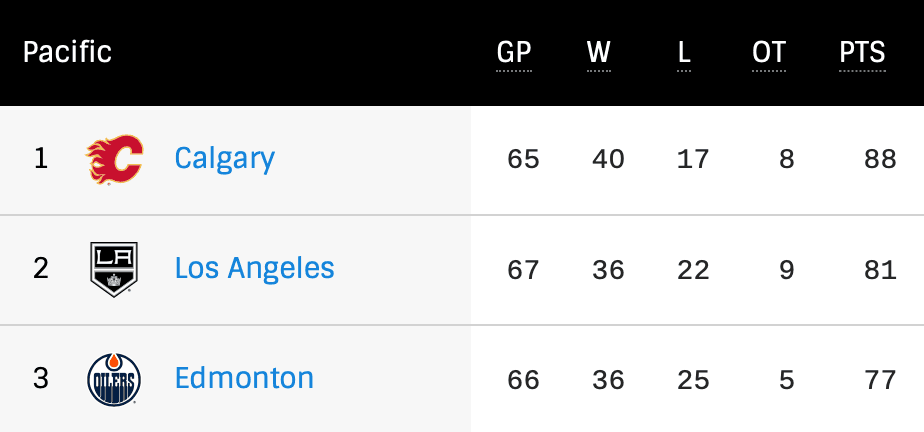924x432 pixels.
Task: Open the Los Angeles team link
Action: 254,269
